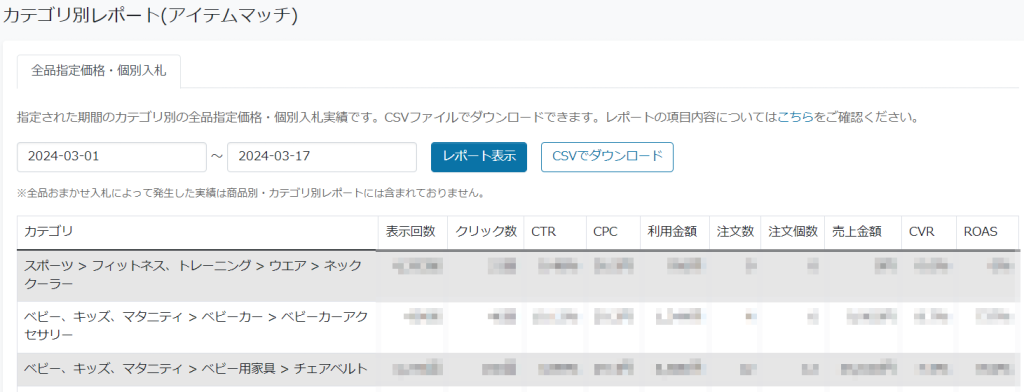Click the CSVでダウンロード button

607,157
